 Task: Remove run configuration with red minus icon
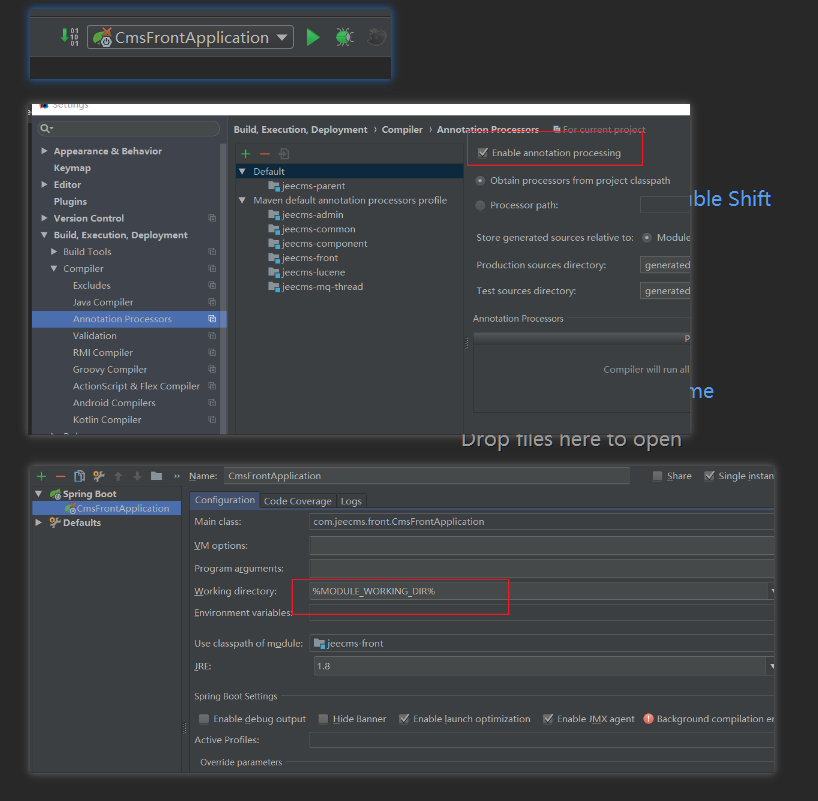point(60,476)
